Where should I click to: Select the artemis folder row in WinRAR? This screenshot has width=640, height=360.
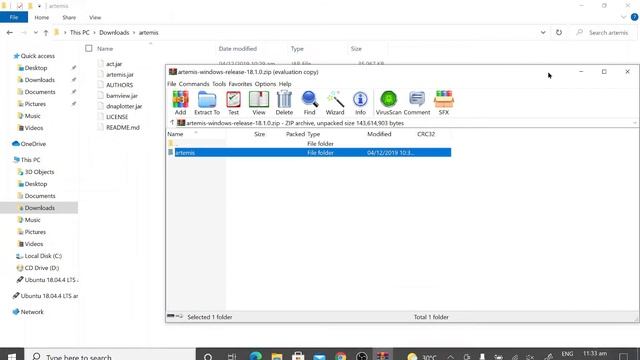click(x=309, y=153)
